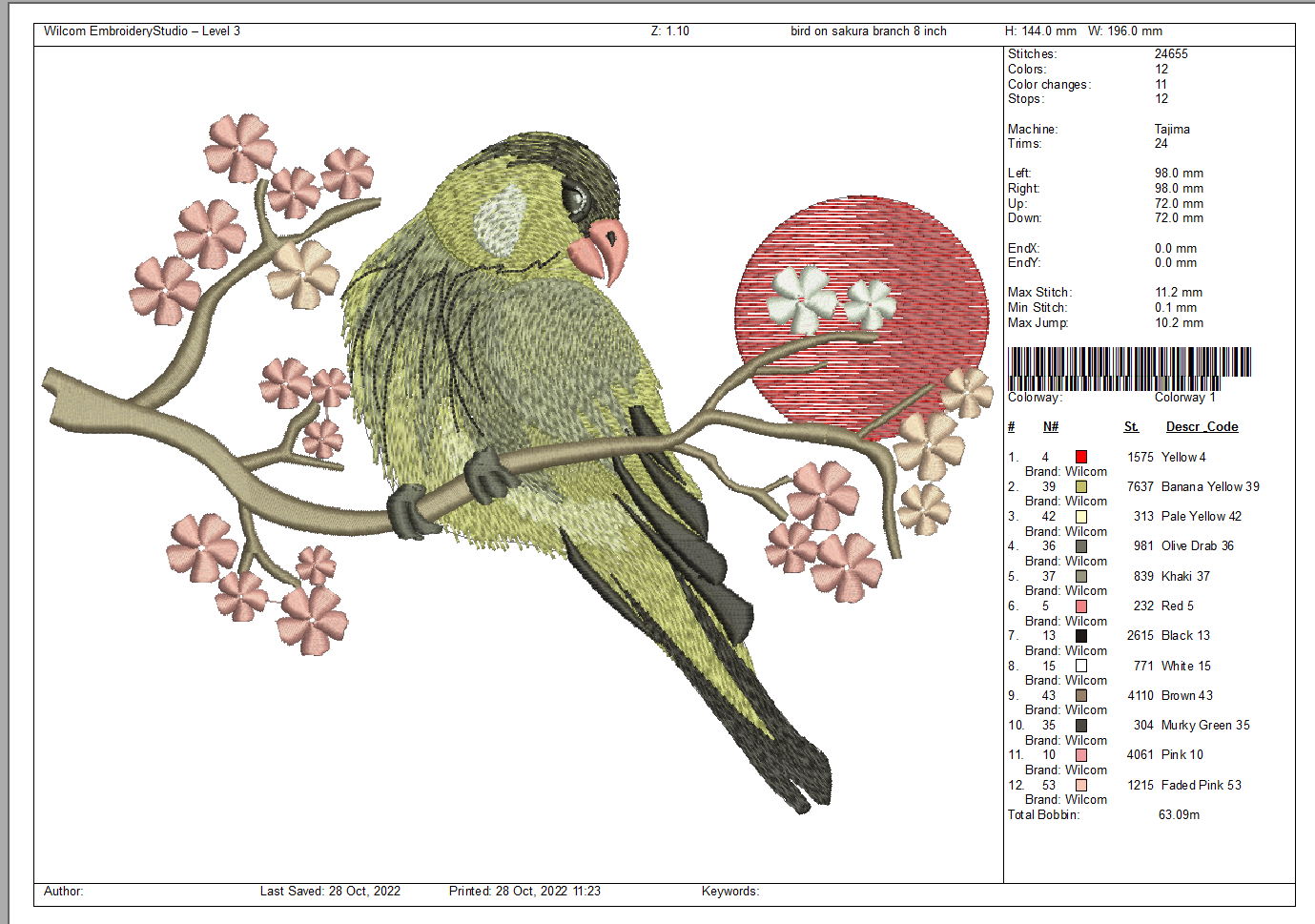The height and width of the screenshot is (924, 1315).
Task: Click the Murky Green 35 swatch
Action: click(x=1081, y=725)
